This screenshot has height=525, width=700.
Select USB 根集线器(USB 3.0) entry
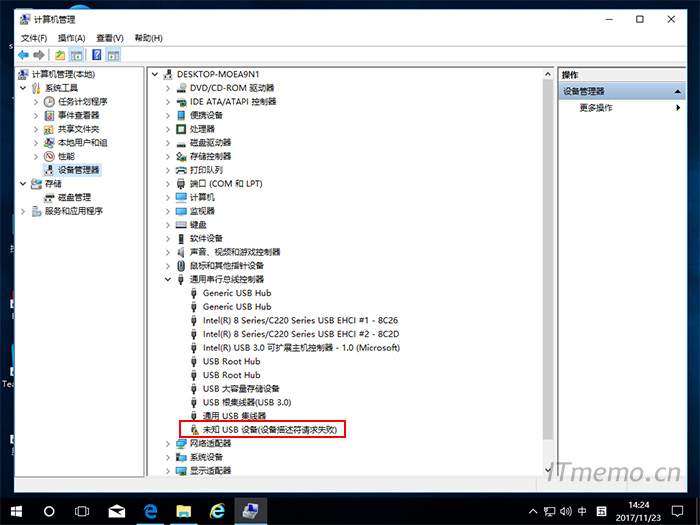(x=247, y=403)
